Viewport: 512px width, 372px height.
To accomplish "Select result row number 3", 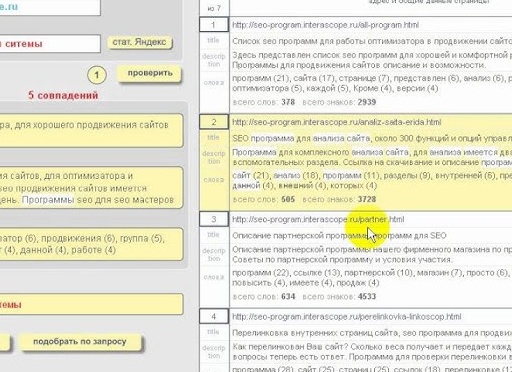I will [x=214, y=219].
